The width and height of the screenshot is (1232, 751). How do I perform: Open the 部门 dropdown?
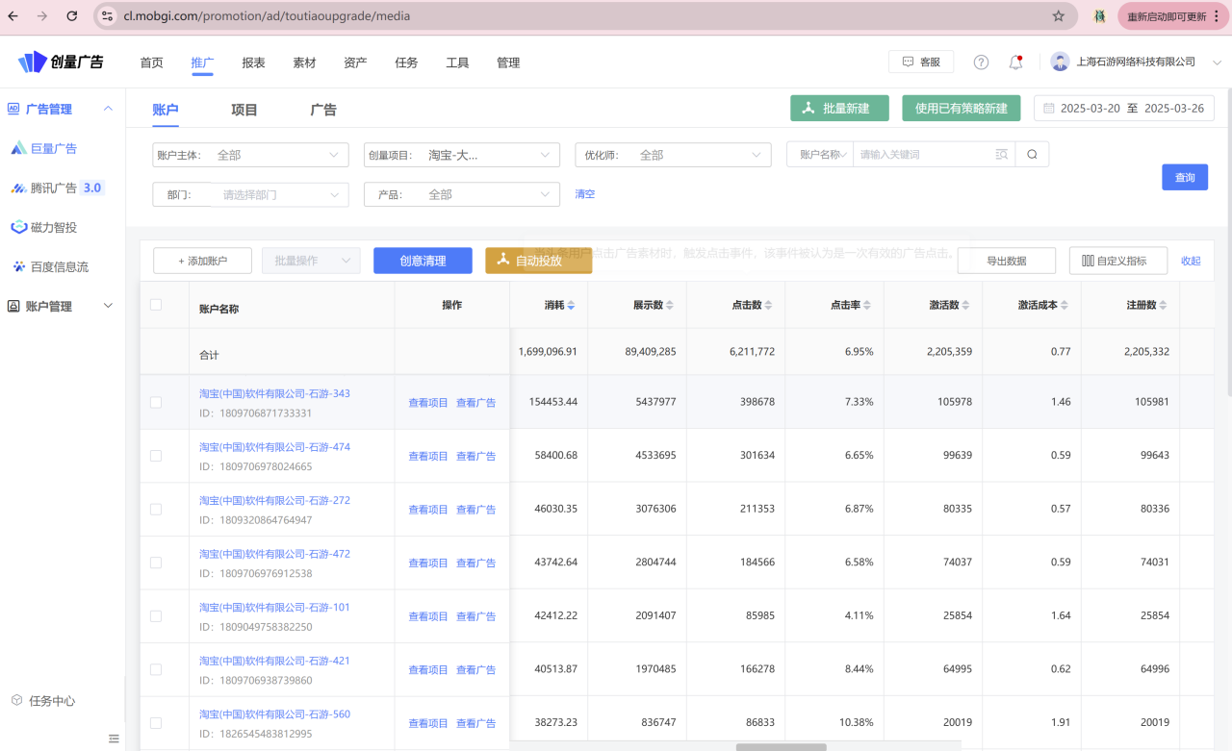[x=251, y=194]
